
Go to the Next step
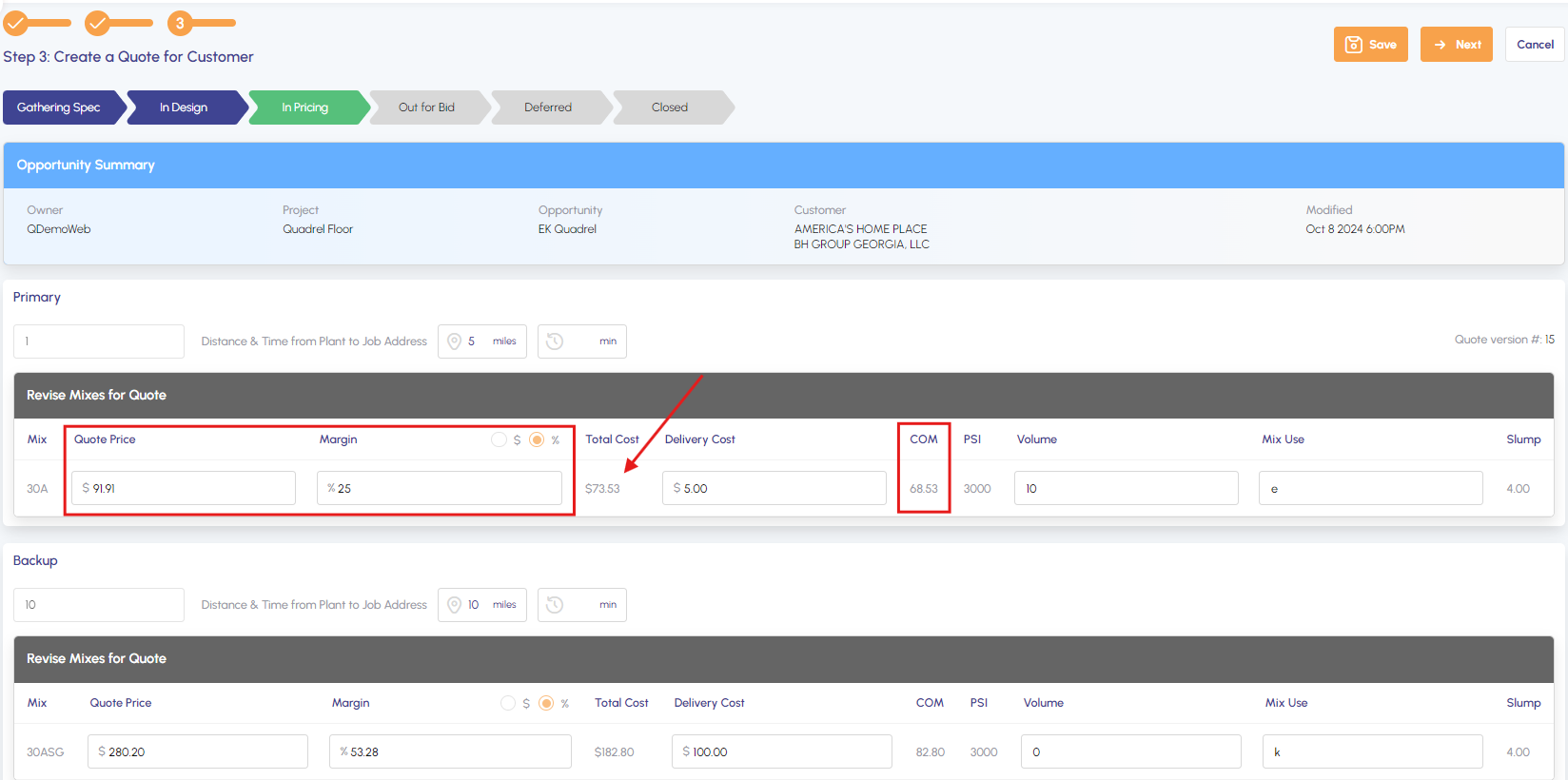[1457, 45]
